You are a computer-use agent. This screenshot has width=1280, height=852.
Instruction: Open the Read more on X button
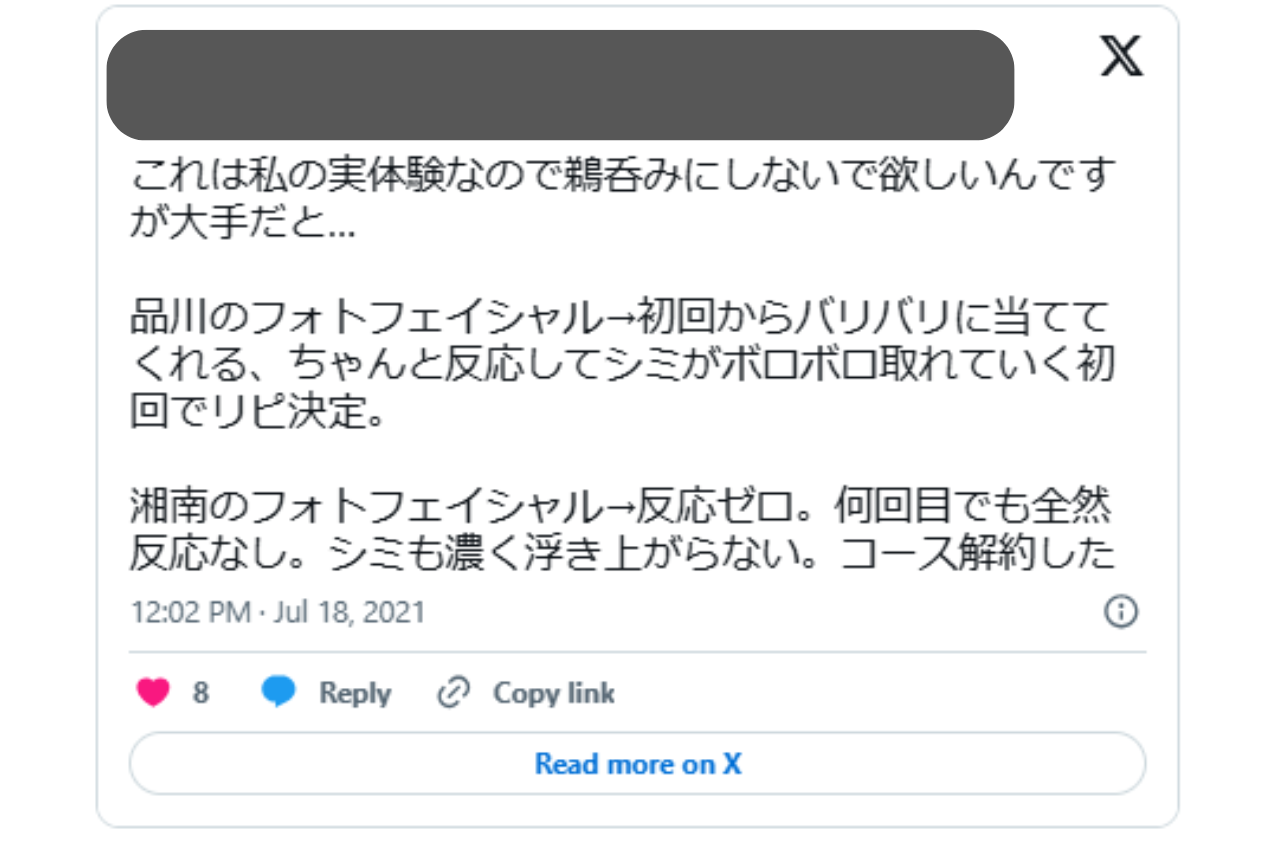tap(637, 764)
